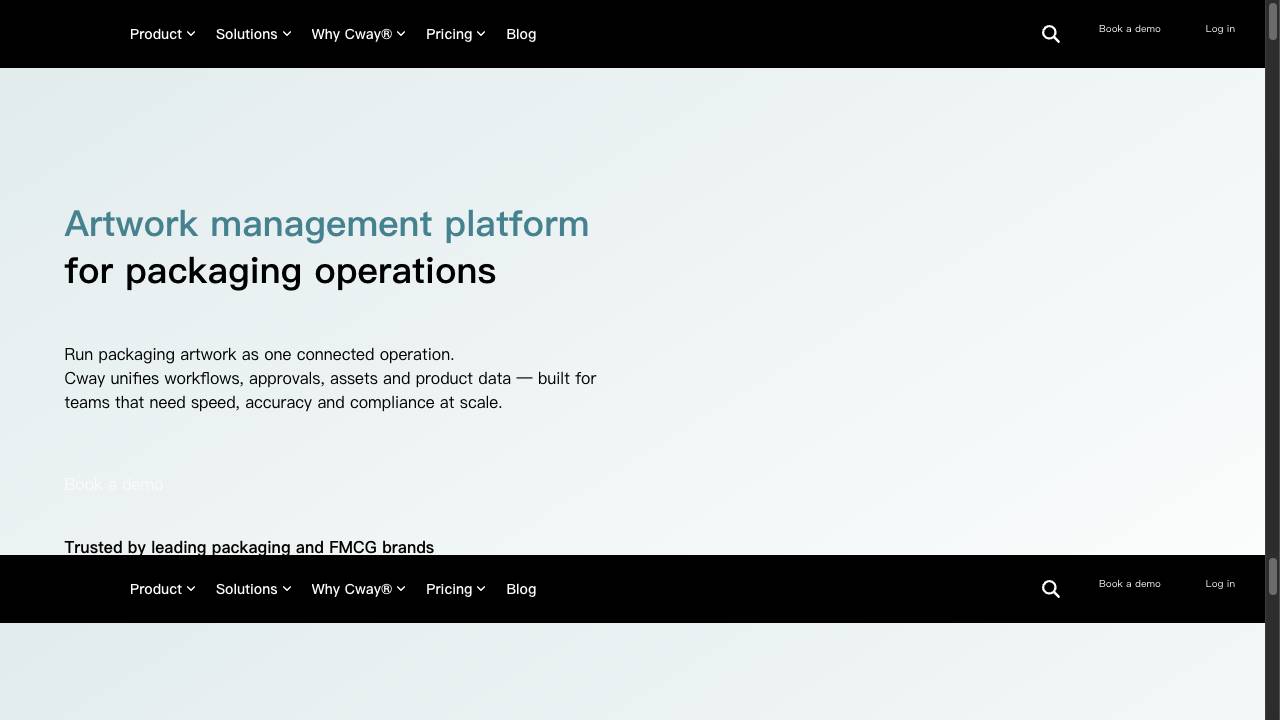The height and width of the screenshot is (720, 1280).
Task: Click the heading 'Artwork management platform'
Action: [327, 224]
